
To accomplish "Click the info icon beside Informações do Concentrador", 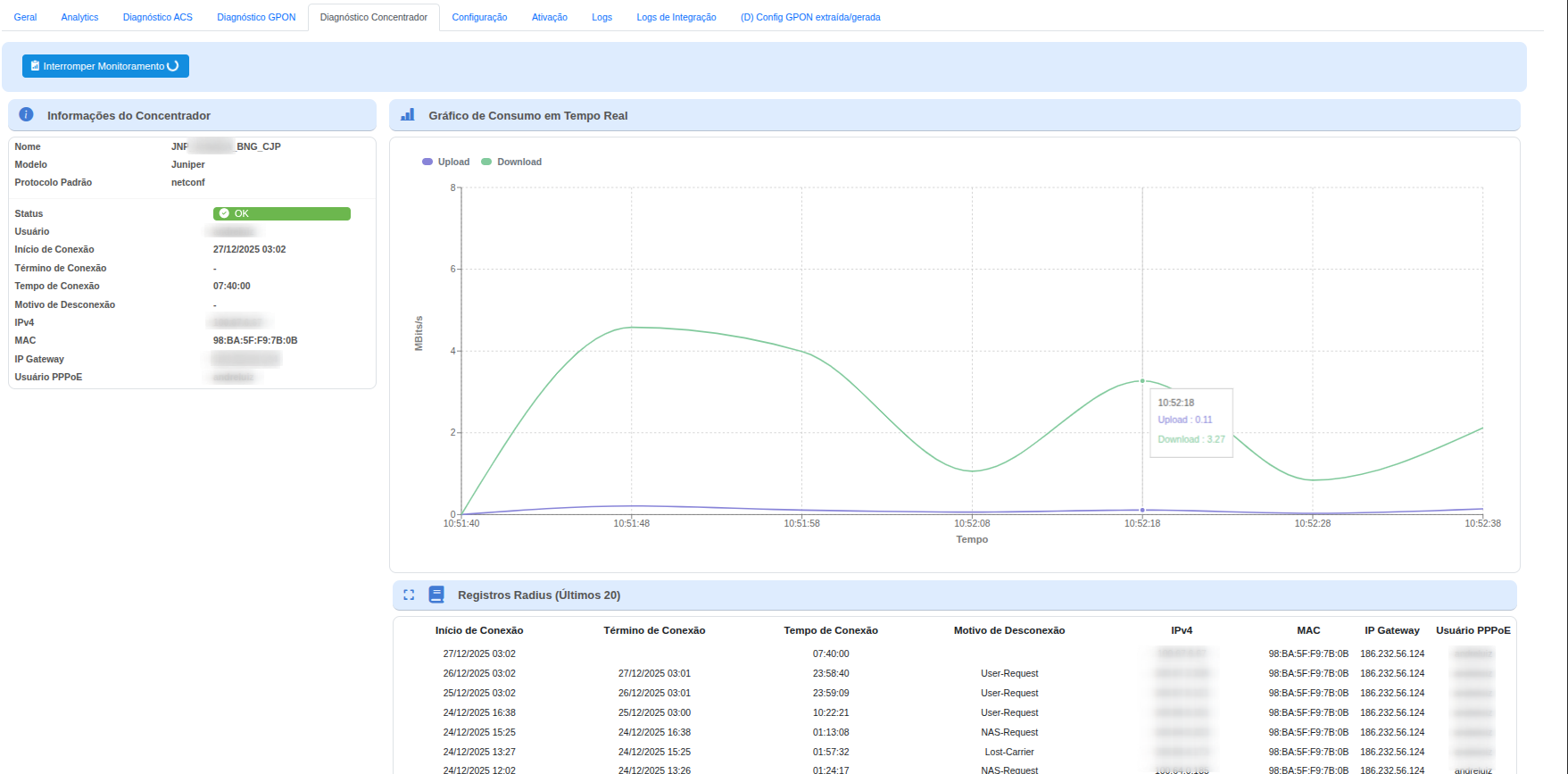I will (x=27, y=115).
